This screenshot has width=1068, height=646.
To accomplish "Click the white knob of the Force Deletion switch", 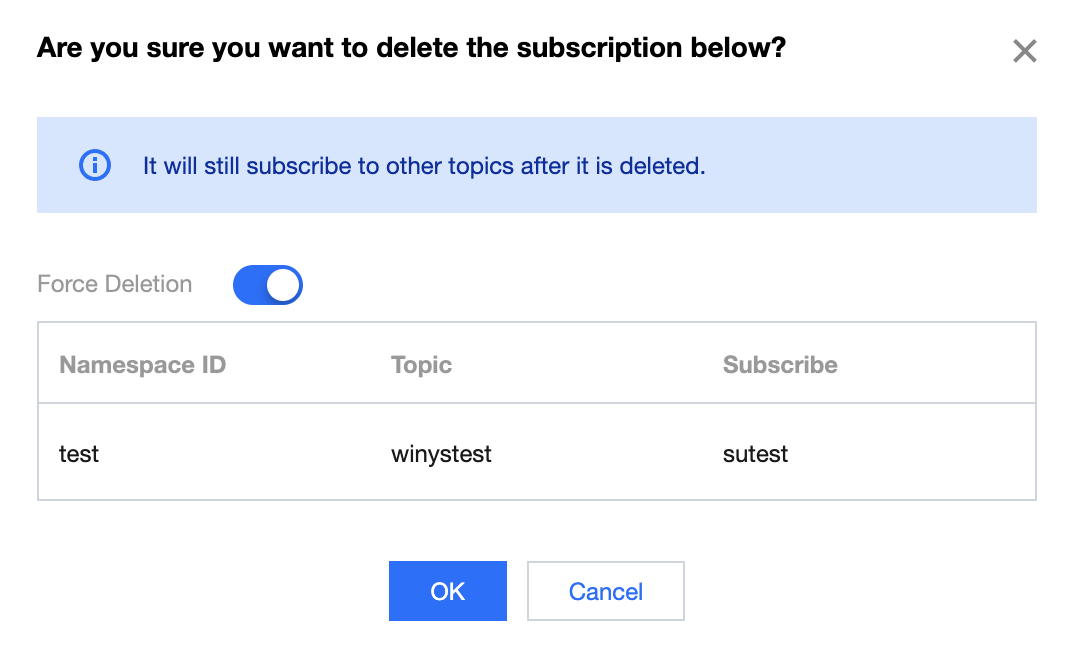I will (x=284, y=285).
